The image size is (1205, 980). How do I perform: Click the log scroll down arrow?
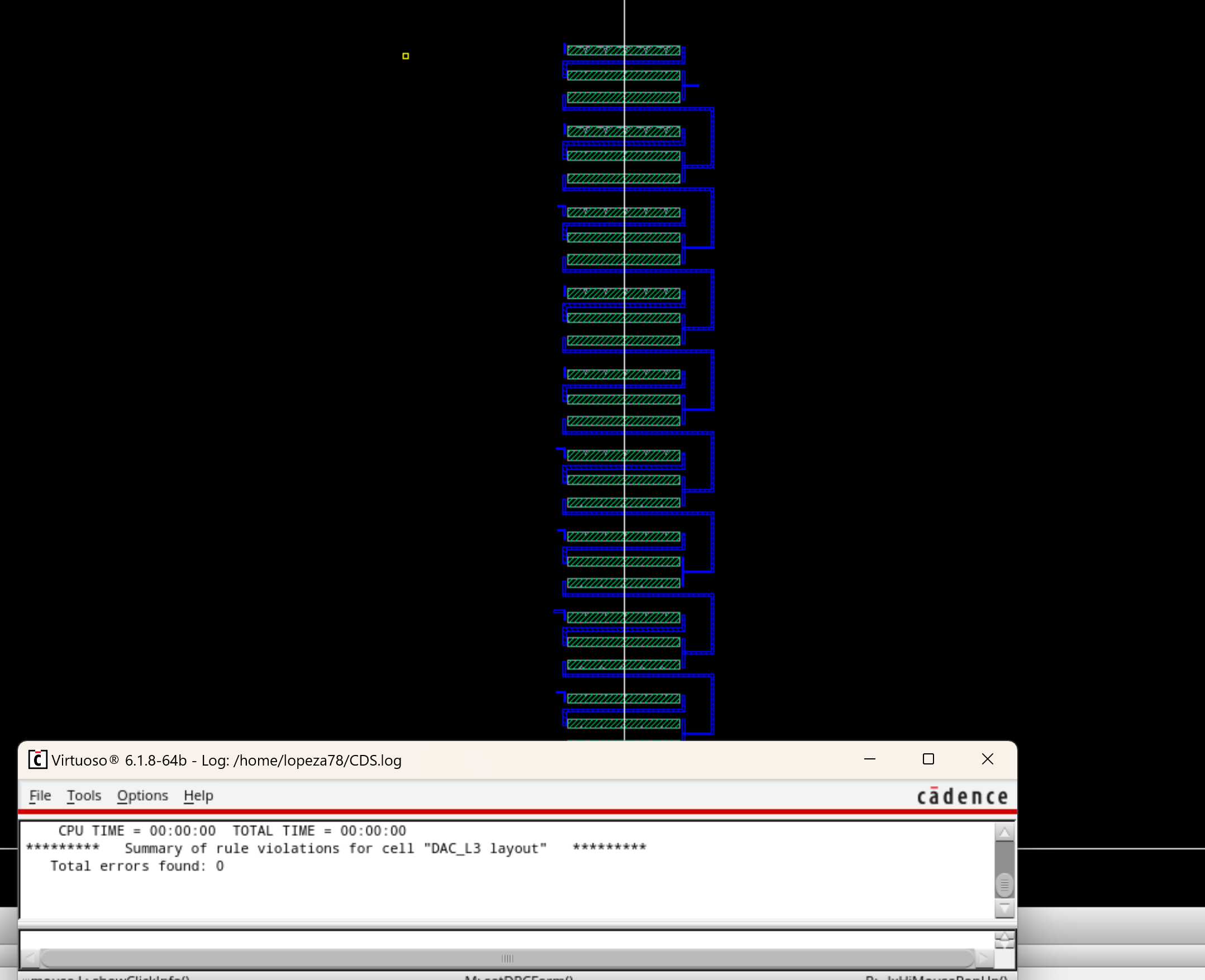tap(1004, 908)
